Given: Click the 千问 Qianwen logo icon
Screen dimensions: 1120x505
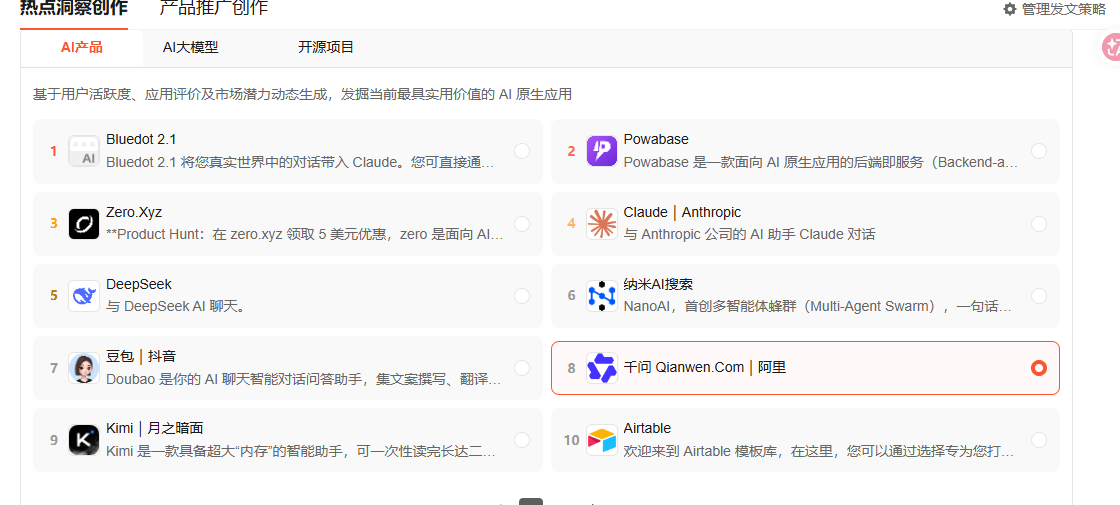Looking at the screenshot, I should point(601,368).
